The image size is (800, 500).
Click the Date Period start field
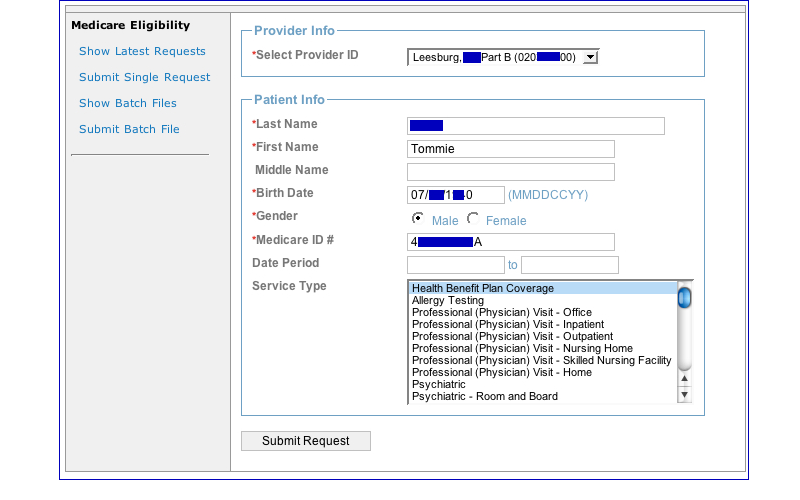[456, 265]
